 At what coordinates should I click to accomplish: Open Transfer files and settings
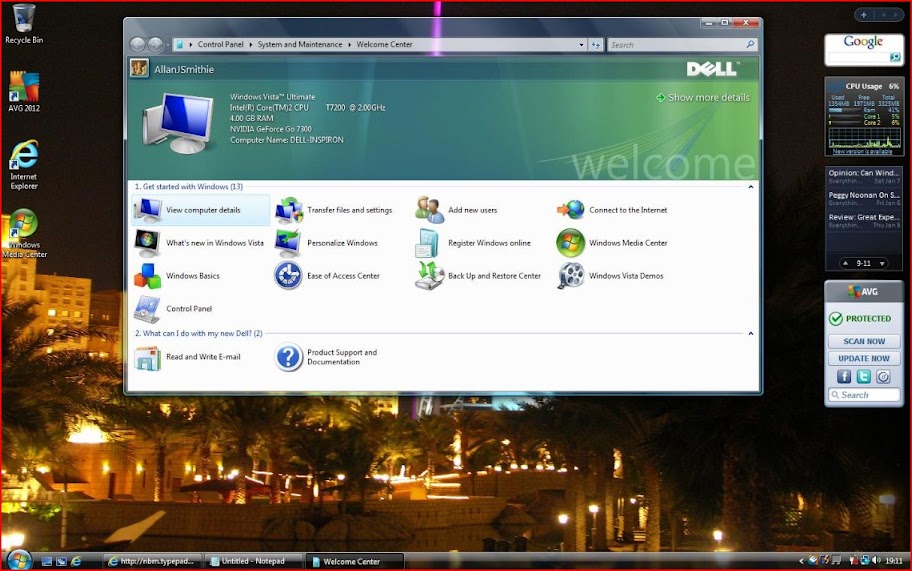[334, 210]
